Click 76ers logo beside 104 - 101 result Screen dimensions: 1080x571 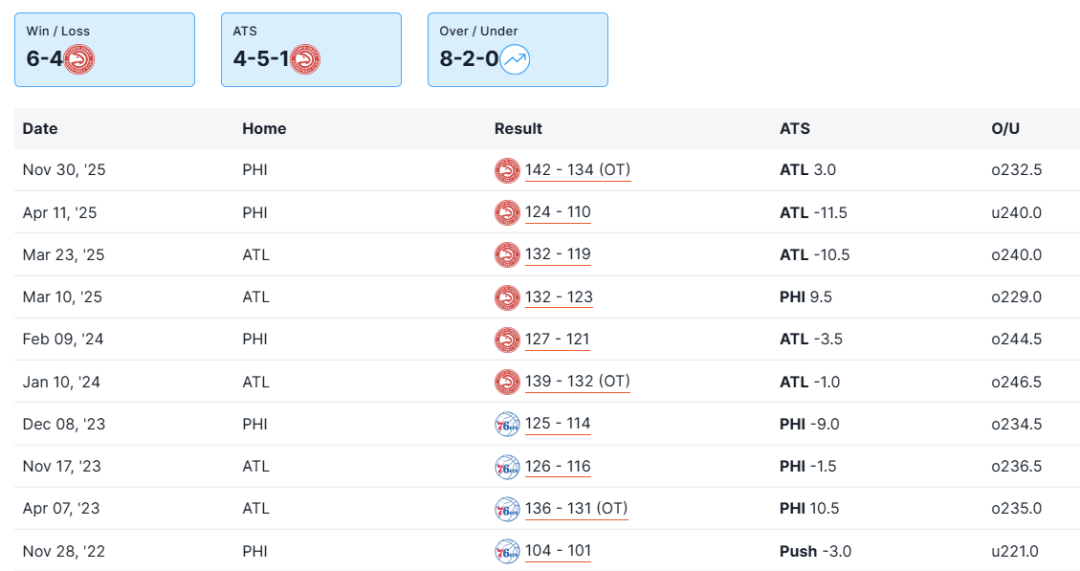tap(507, 552)
